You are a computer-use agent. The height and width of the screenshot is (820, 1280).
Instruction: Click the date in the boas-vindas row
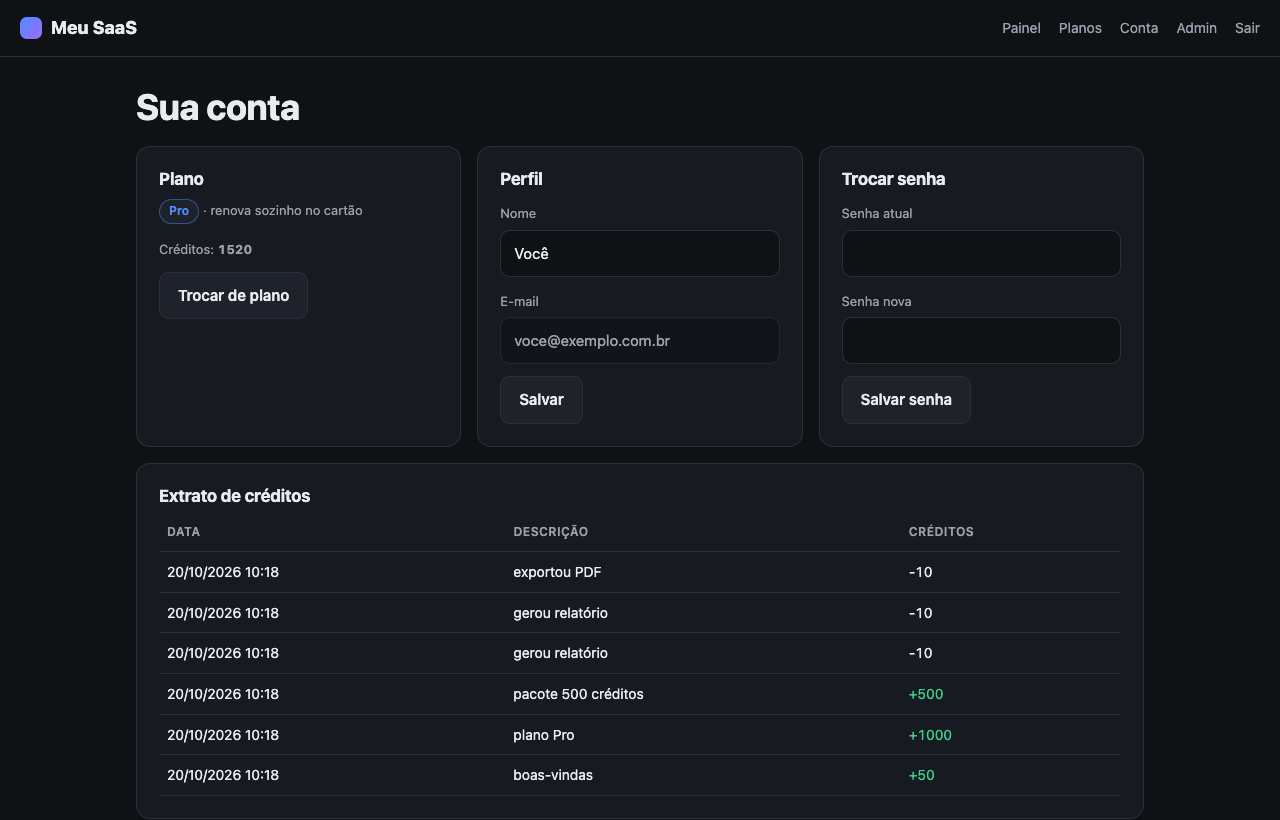pos(223,775)
